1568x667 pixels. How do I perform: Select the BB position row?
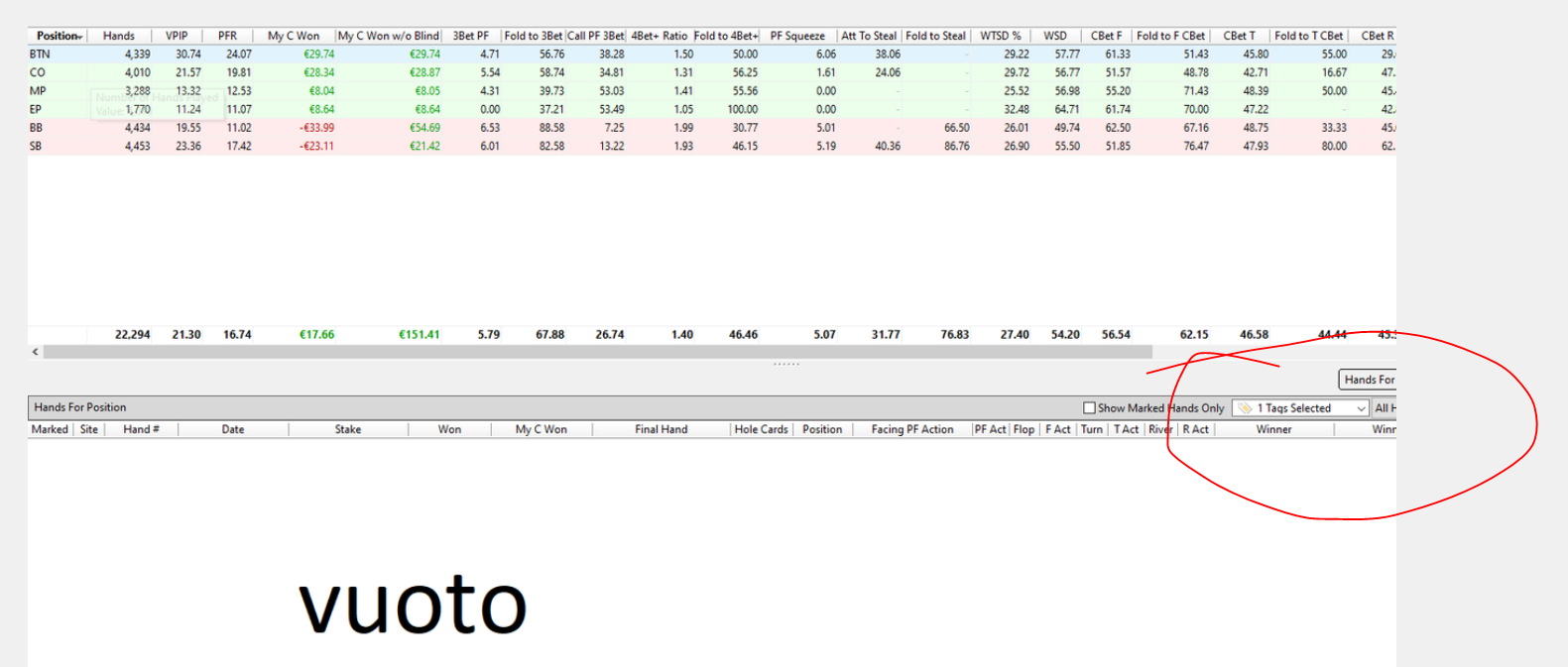point(711,128)
